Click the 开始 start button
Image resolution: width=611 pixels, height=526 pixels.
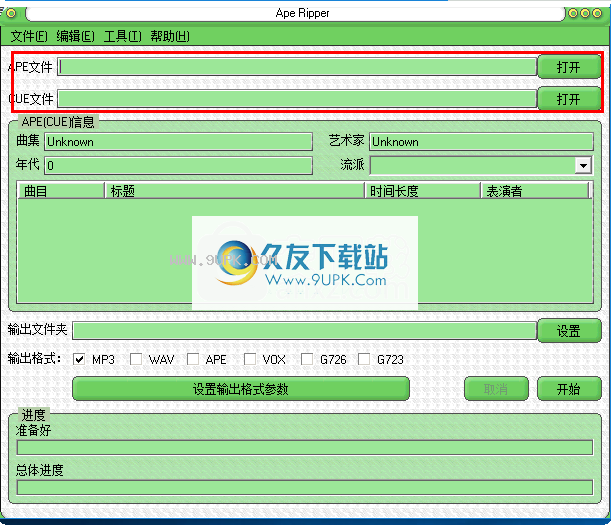(569, 388)
